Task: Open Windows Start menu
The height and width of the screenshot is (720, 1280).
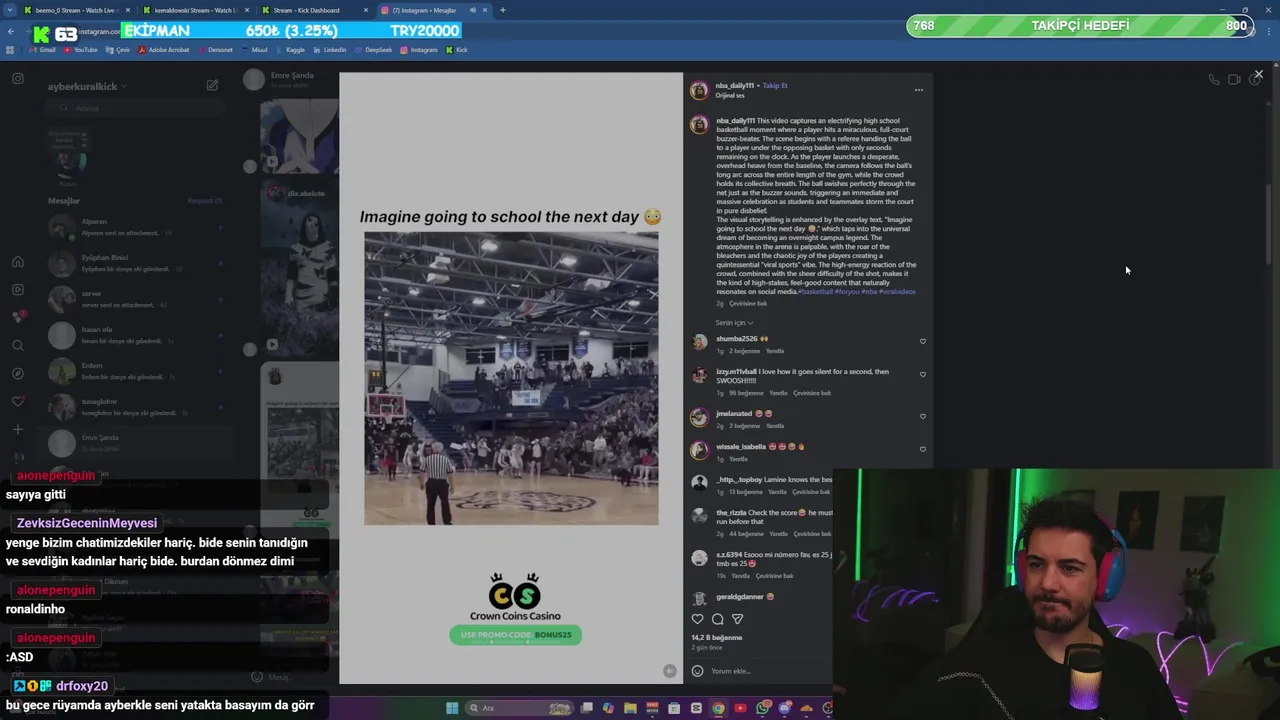Action: pyautogui.click(x=452, y=708)
